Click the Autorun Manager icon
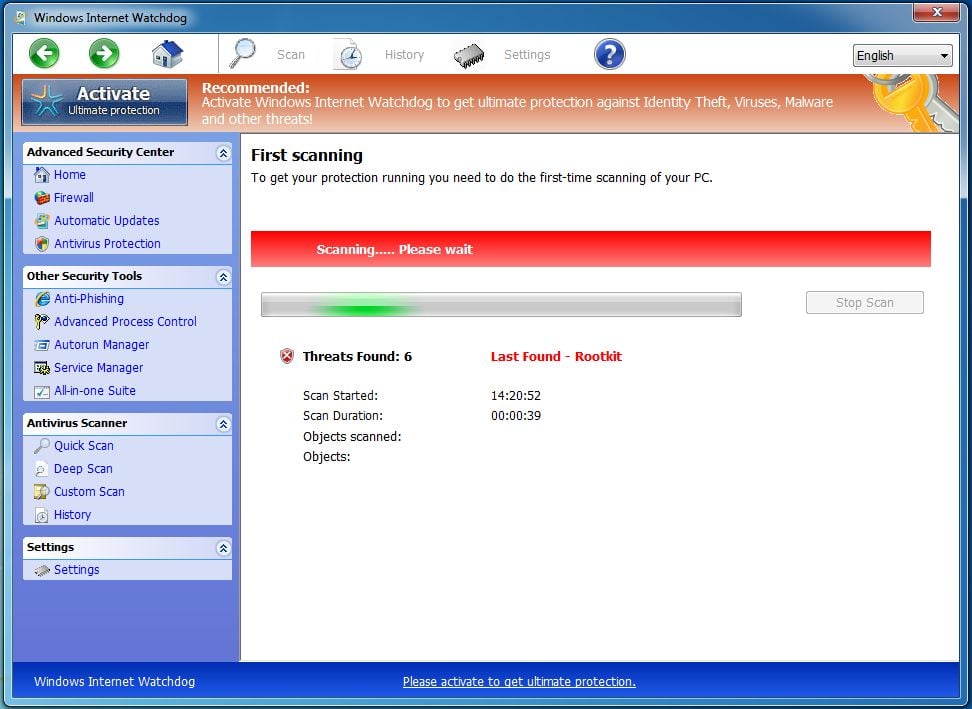Viewport: 972px width, 709px height. tap(42, 345)
